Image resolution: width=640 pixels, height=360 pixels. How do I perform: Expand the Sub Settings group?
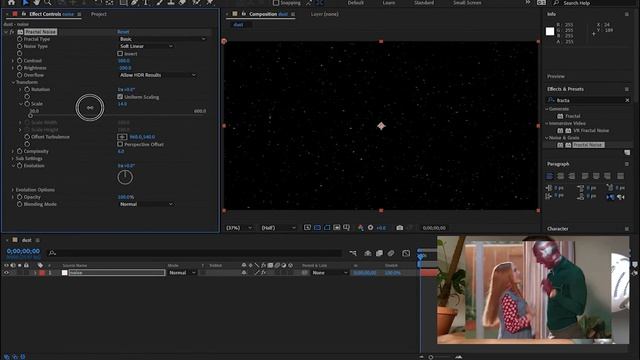click(x=13, y=158)
